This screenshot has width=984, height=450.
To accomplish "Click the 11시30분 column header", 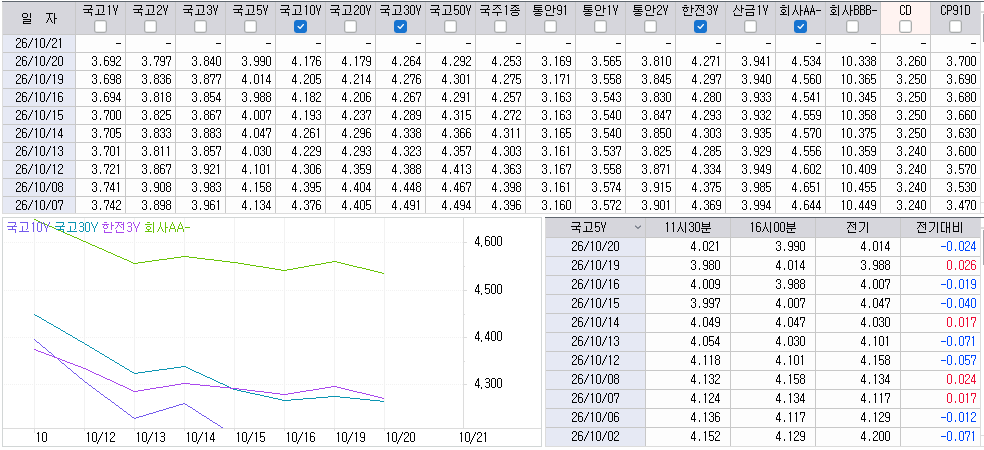I will coord(686,227).
